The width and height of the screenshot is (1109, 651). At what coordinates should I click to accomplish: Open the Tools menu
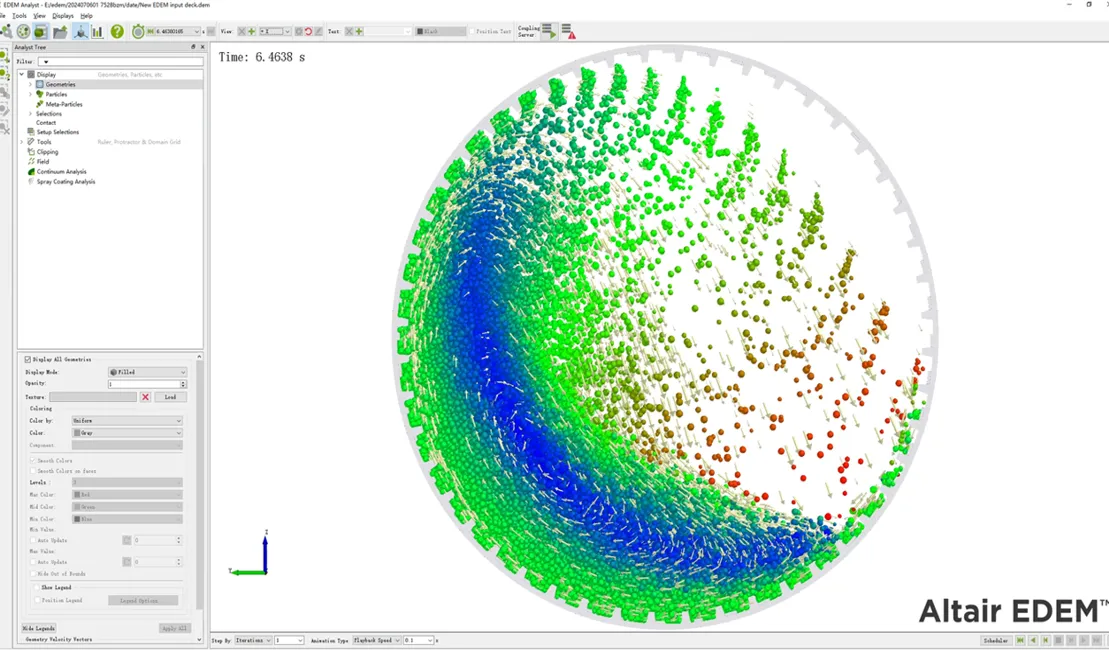(x=20, y=16)
